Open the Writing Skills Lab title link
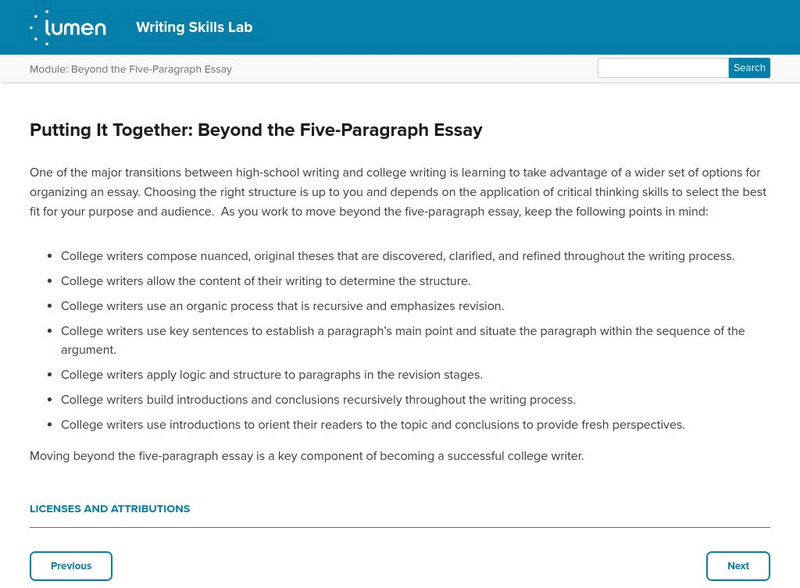This screenshot has width=800, height=588. (194, 27)
